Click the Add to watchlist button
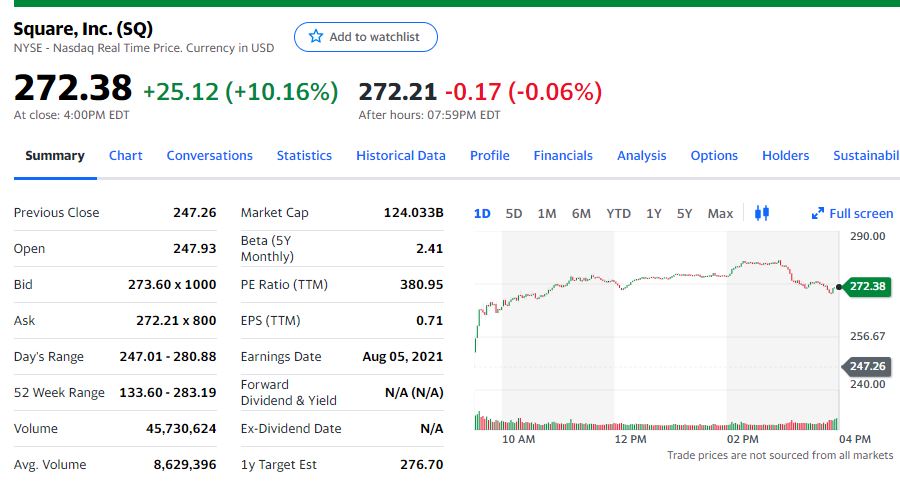Viewport: 900px width, 488px height. 366,37
